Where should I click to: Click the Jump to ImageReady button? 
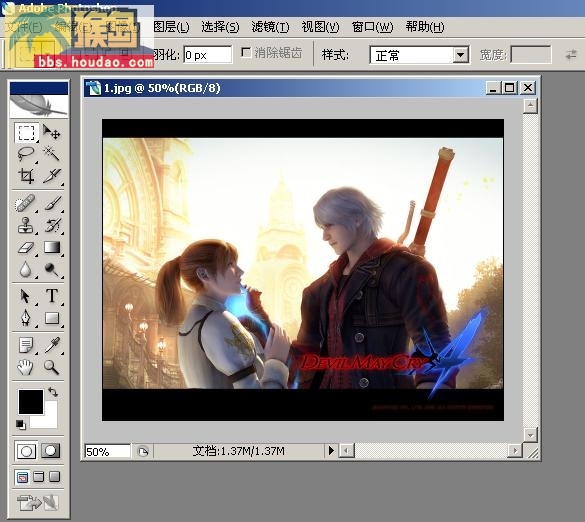coord(37,503)
